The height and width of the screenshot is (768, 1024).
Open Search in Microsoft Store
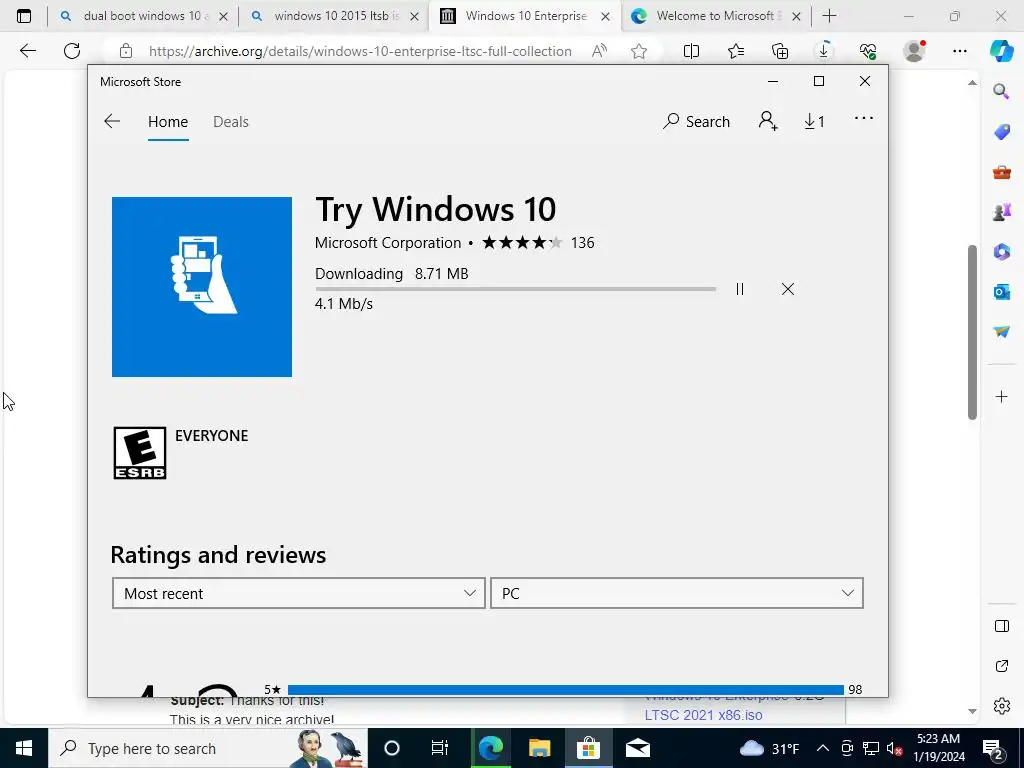coord(696,121)
